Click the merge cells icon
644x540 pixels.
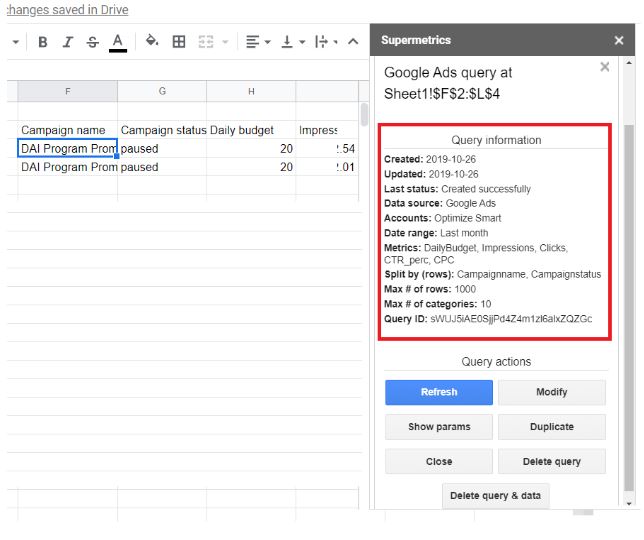tap(206, 41)
